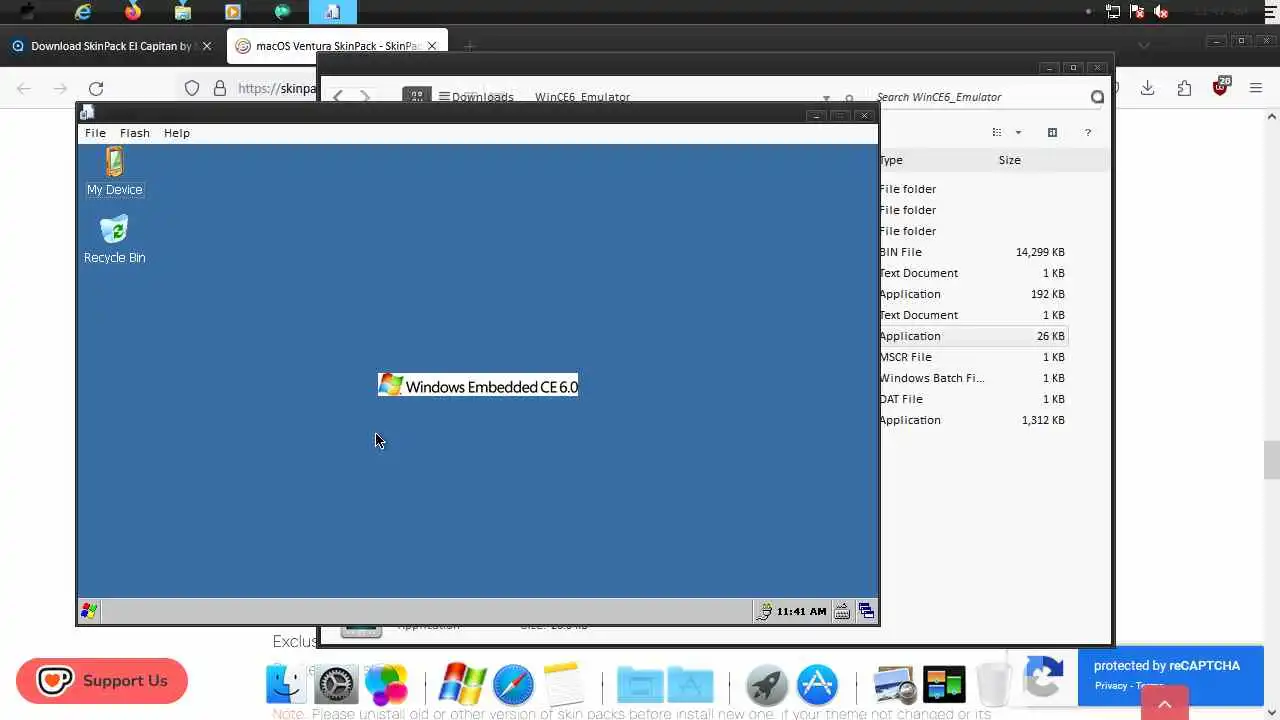The height and width of the screenshot is (720, 1280).
Task: Select the Recycle Bin on CE desktop
Action: point(114,239)
